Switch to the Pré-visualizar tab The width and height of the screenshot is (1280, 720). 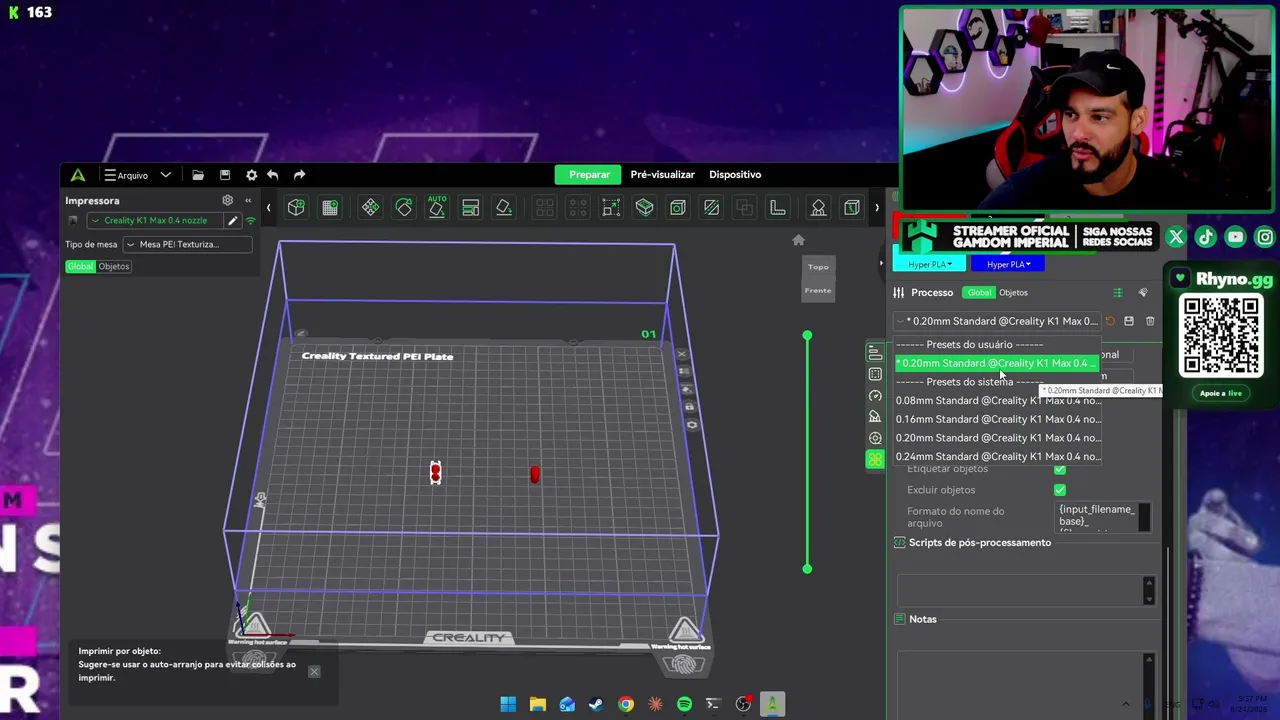click(x=662, y=175)
